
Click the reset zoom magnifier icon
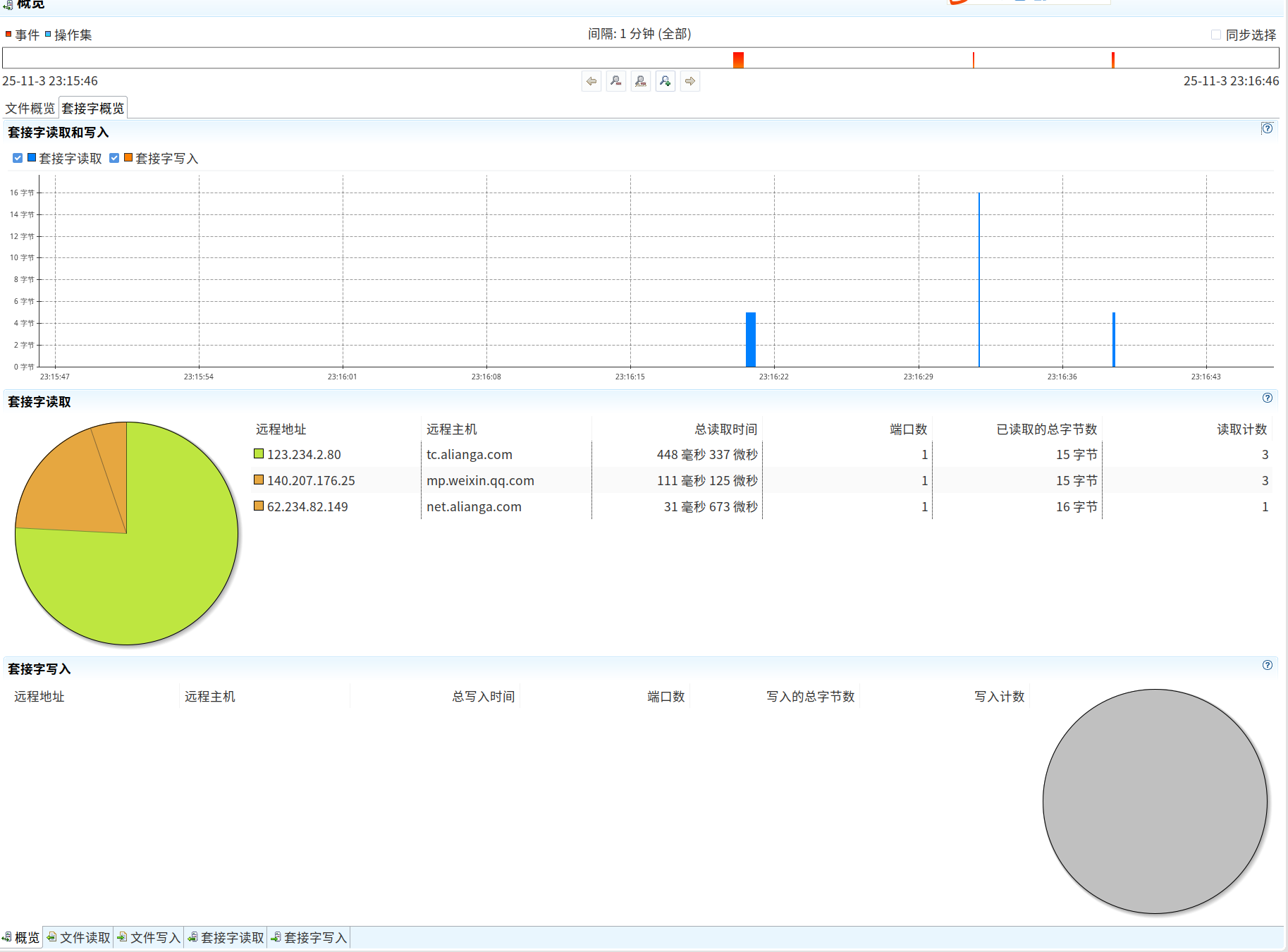tap(641, 82)
